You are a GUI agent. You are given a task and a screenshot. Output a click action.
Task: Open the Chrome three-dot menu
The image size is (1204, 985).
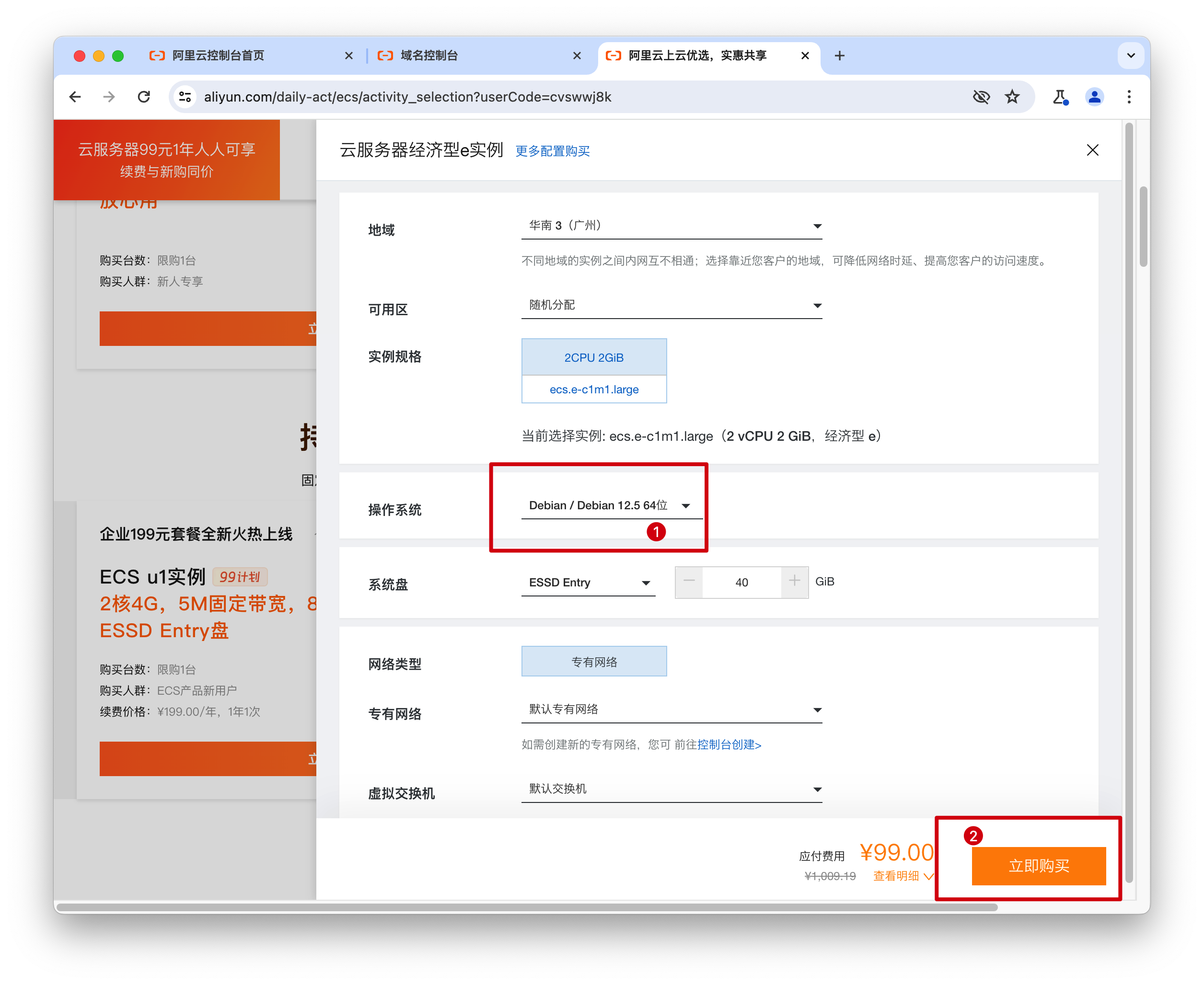point(1128,97)
